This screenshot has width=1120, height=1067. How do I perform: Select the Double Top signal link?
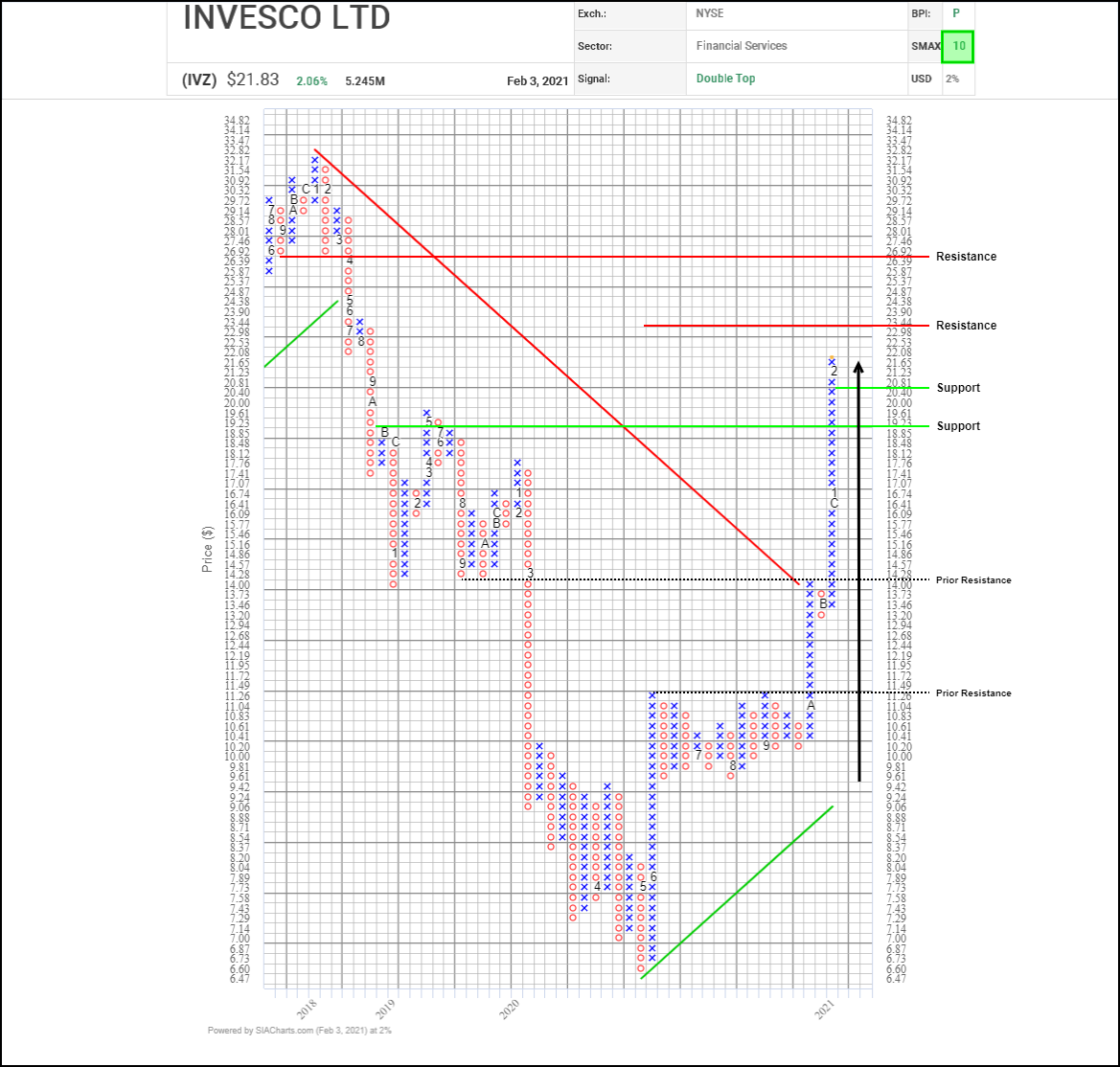[x=725, y=79]
